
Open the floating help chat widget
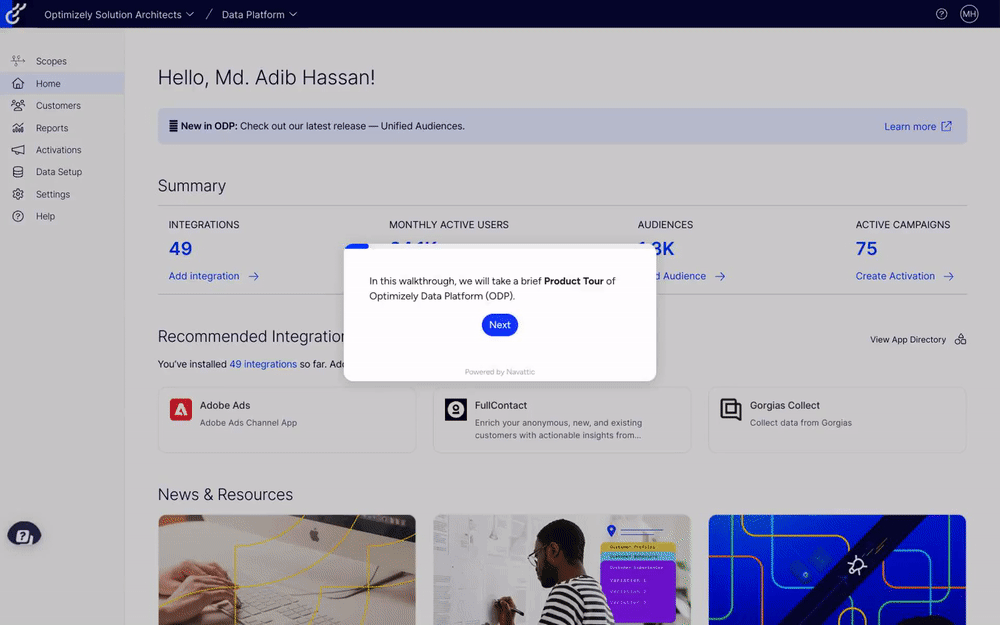pyautogui.click(x=24, y=535)
